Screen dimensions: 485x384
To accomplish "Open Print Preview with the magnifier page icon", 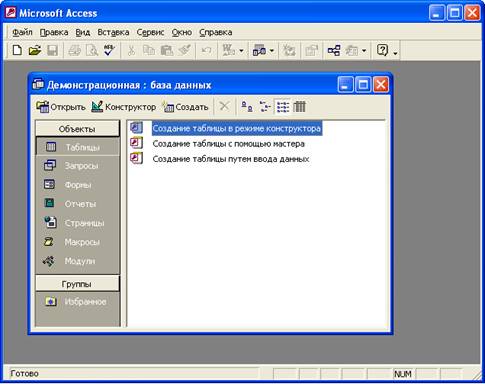I will [92, 50].
